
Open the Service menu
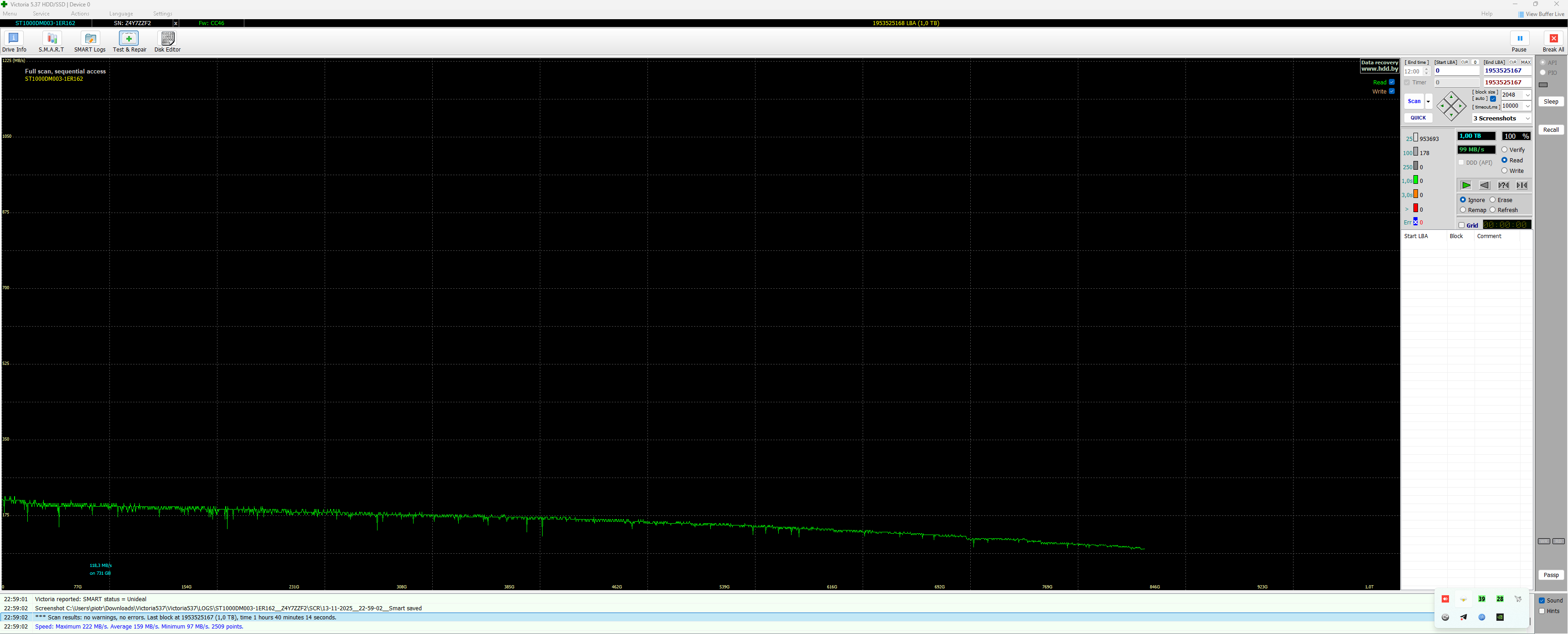coord(41,13)
